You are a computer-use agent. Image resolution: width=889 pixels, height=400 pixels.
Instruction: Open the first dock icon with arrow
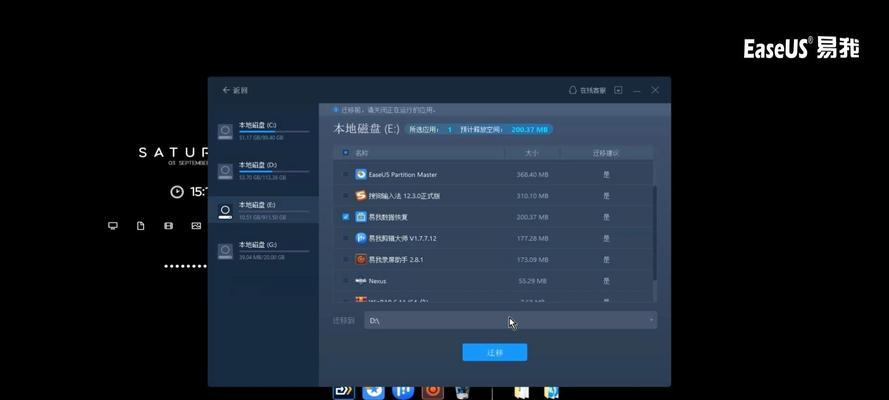click(343, 392)
